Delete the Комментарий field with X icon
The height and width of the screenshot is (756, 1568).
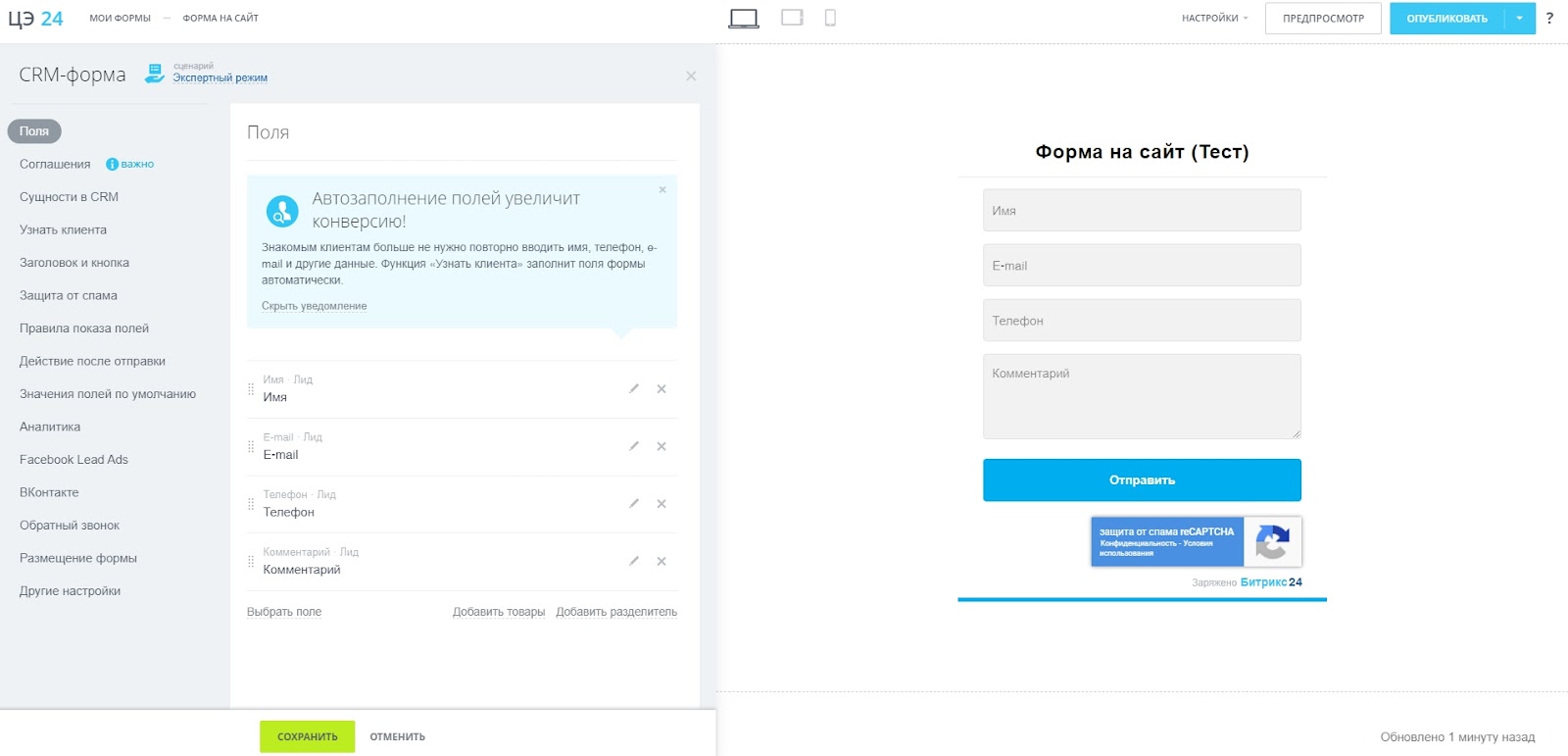(661, 562)
